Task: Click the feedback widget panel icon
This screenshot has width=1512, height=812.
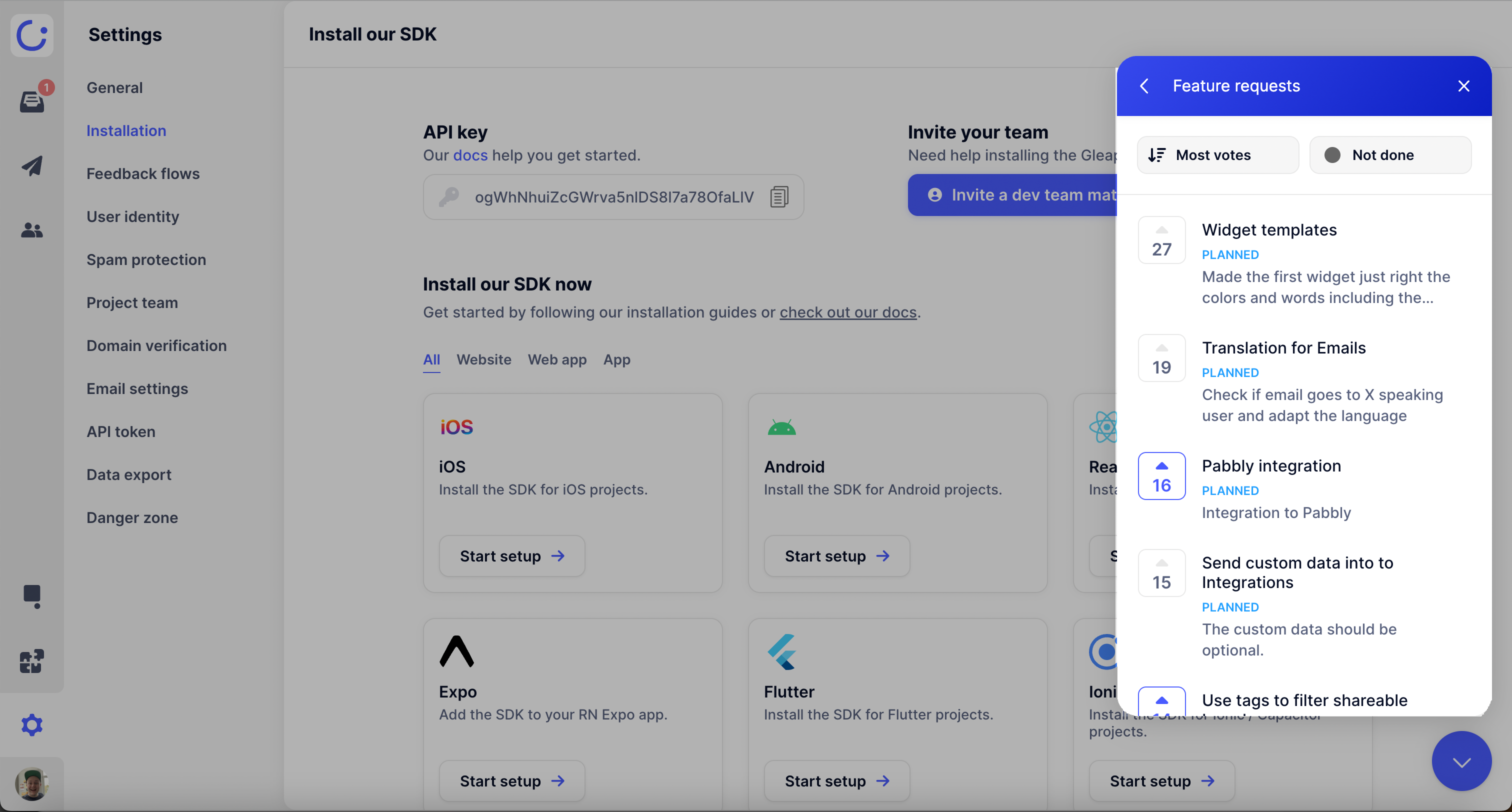Action: pyautogui.click(x=31, y=596)
